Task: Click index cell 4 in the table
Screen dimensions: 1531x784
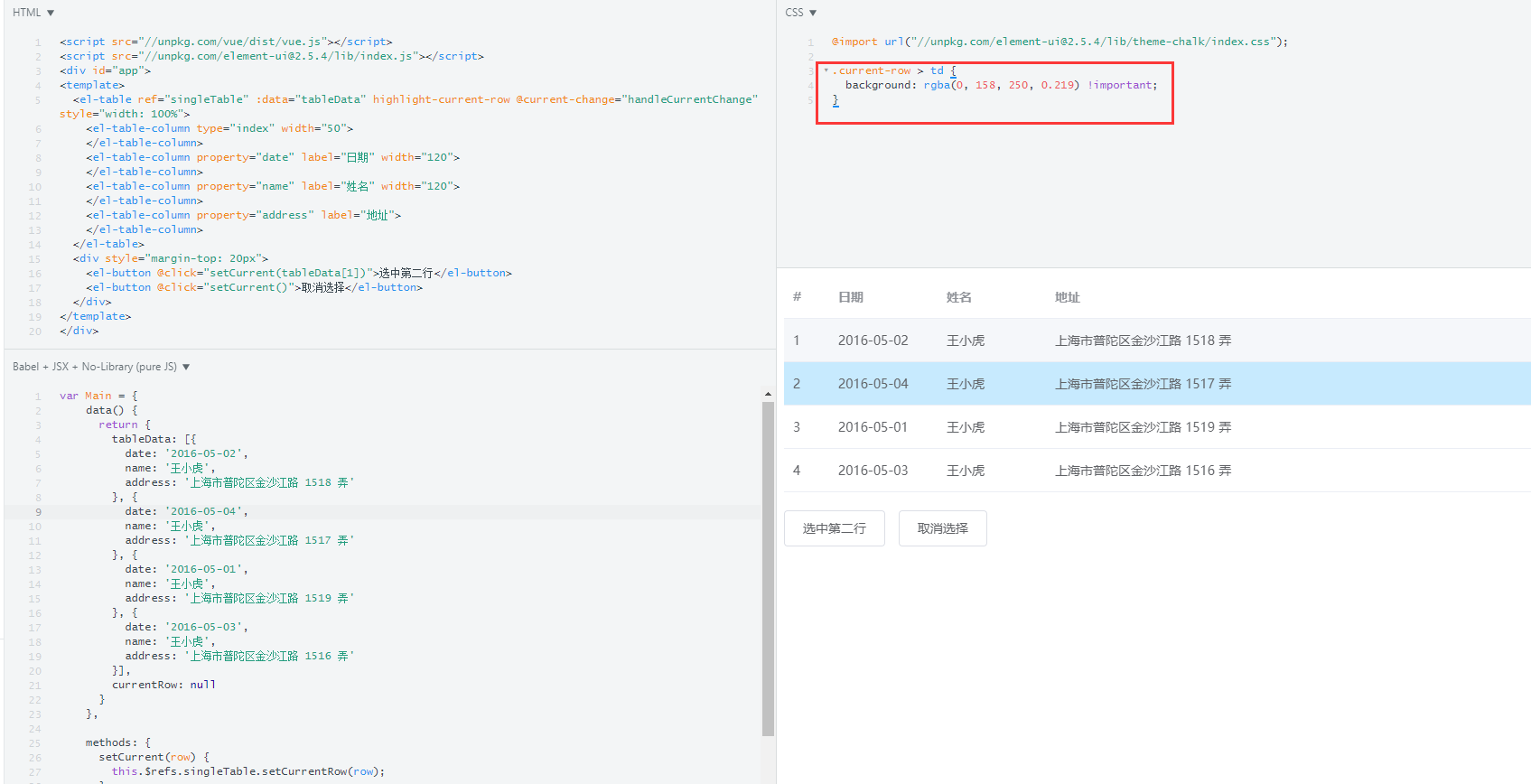Action: tap(797, 471)
